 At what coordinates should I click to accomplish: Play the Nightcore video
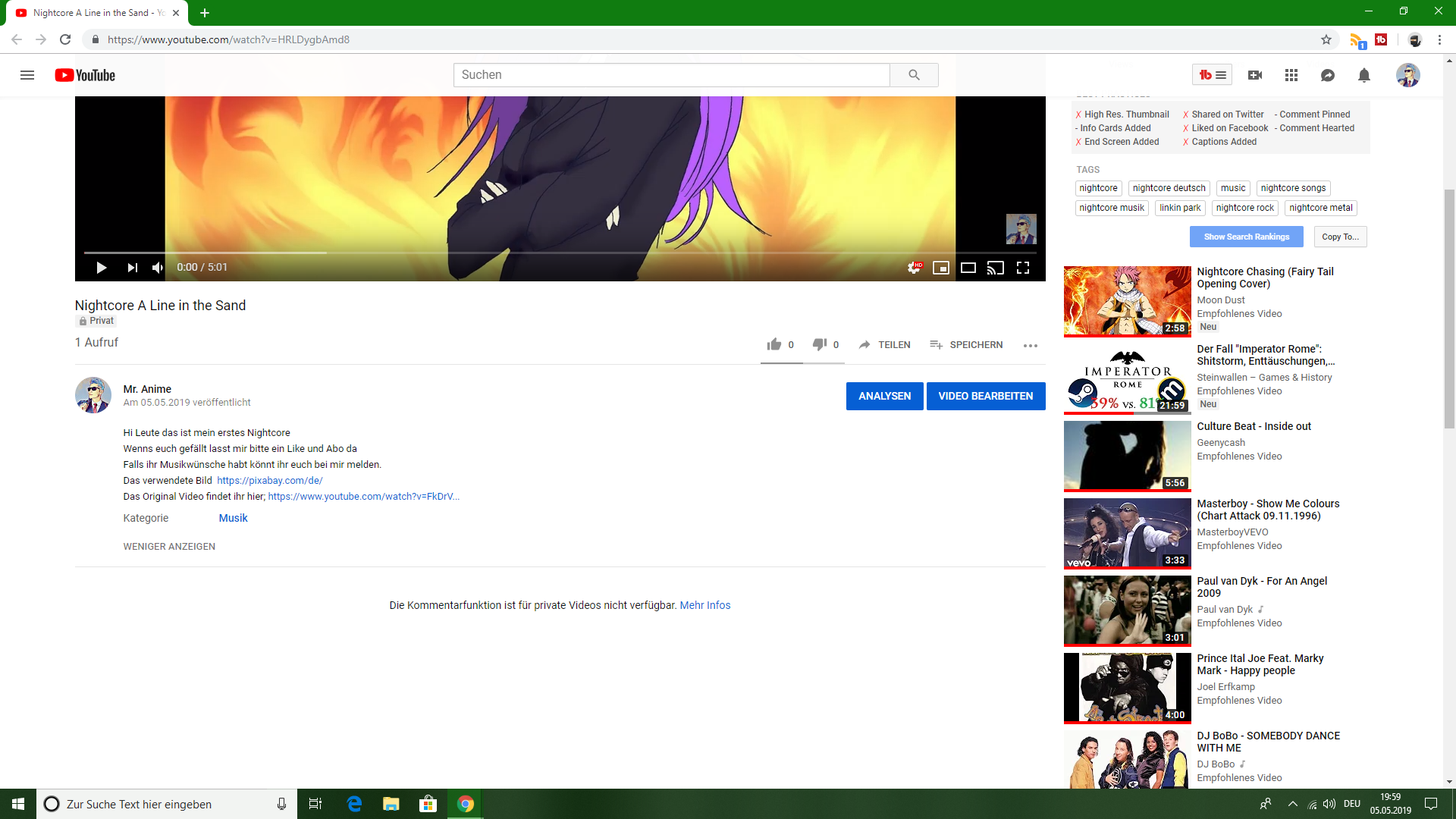101,268
